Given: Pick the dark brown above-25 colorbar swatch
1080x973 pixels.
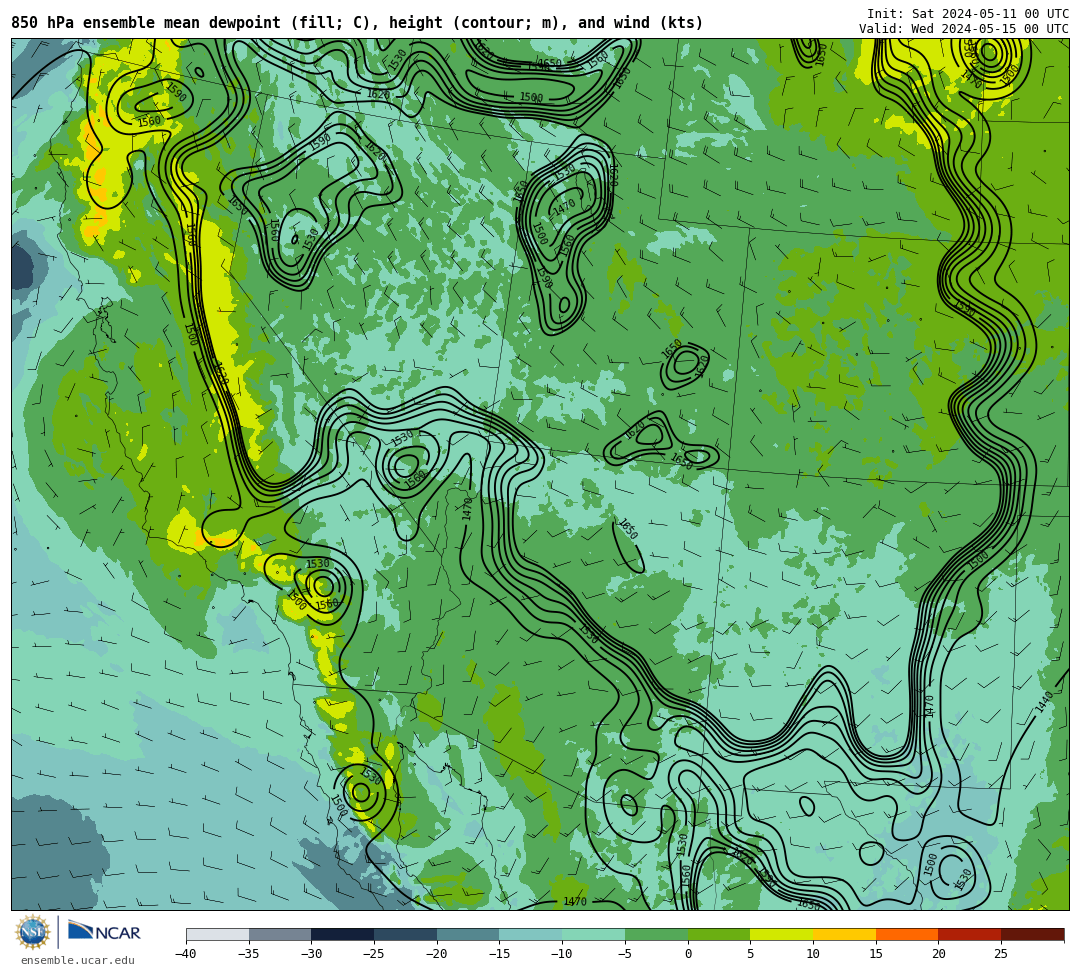Looking at the screenshot, I should pos(1032,934).
